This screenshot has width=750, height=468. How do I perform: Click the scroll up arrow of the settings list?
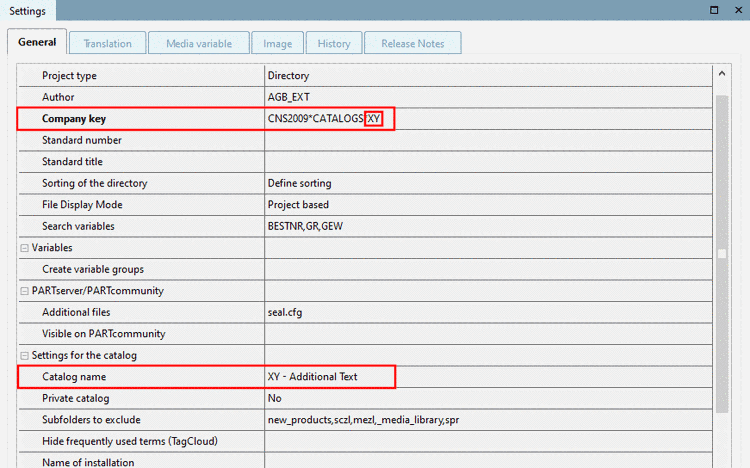722,74
